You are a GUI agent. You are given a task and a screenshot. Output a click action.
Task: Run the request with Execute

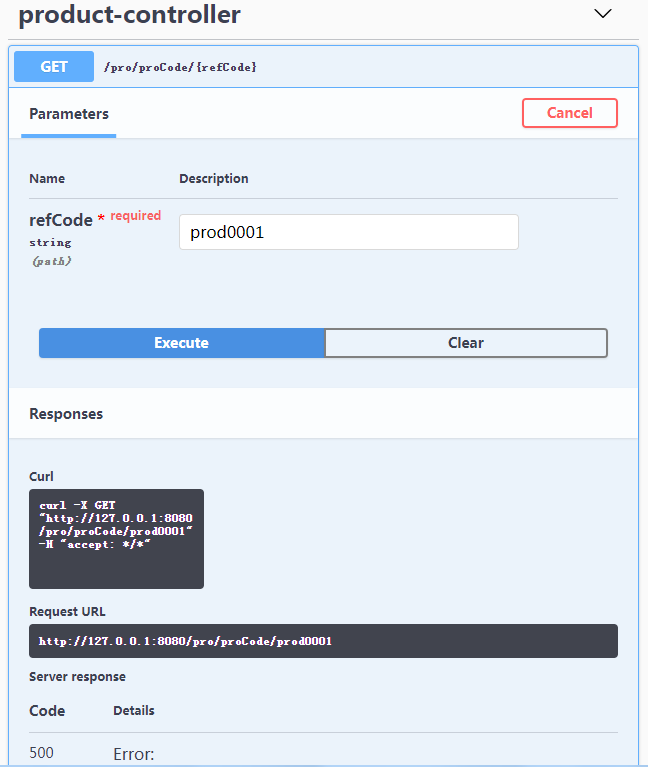coord(181,343)
